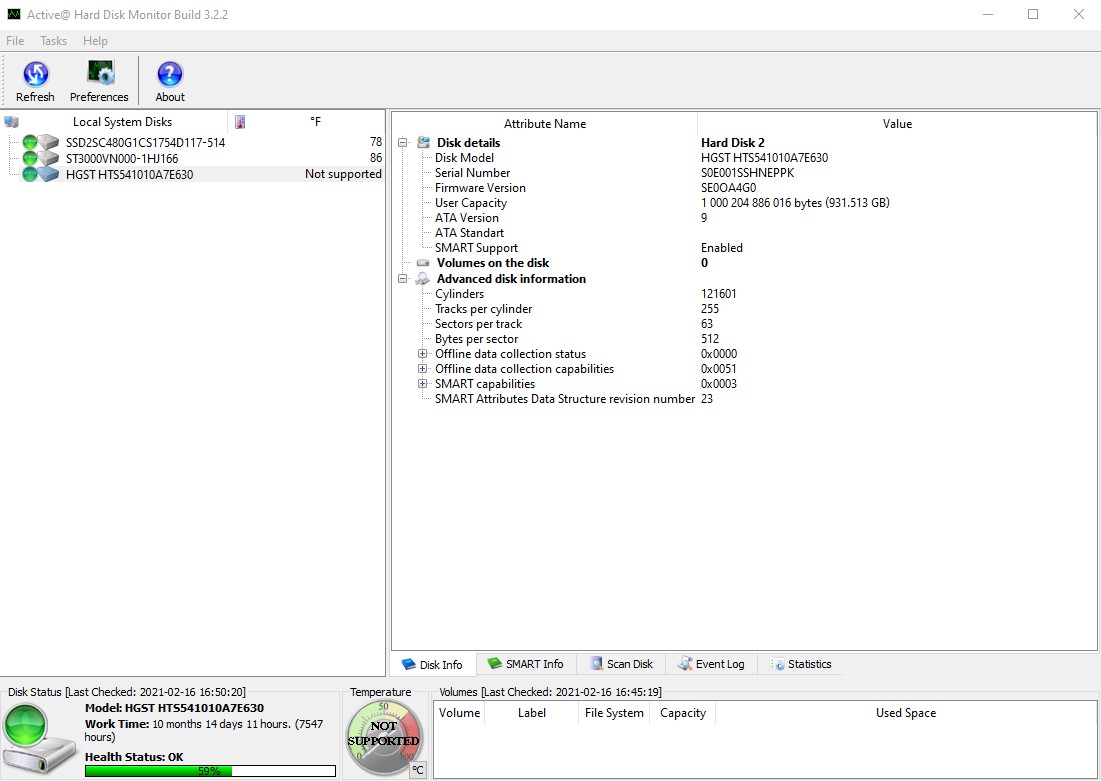Click the thermometer icon in the temperature column header
This screenshot has height=781, width=1101.
coord(238,121)
